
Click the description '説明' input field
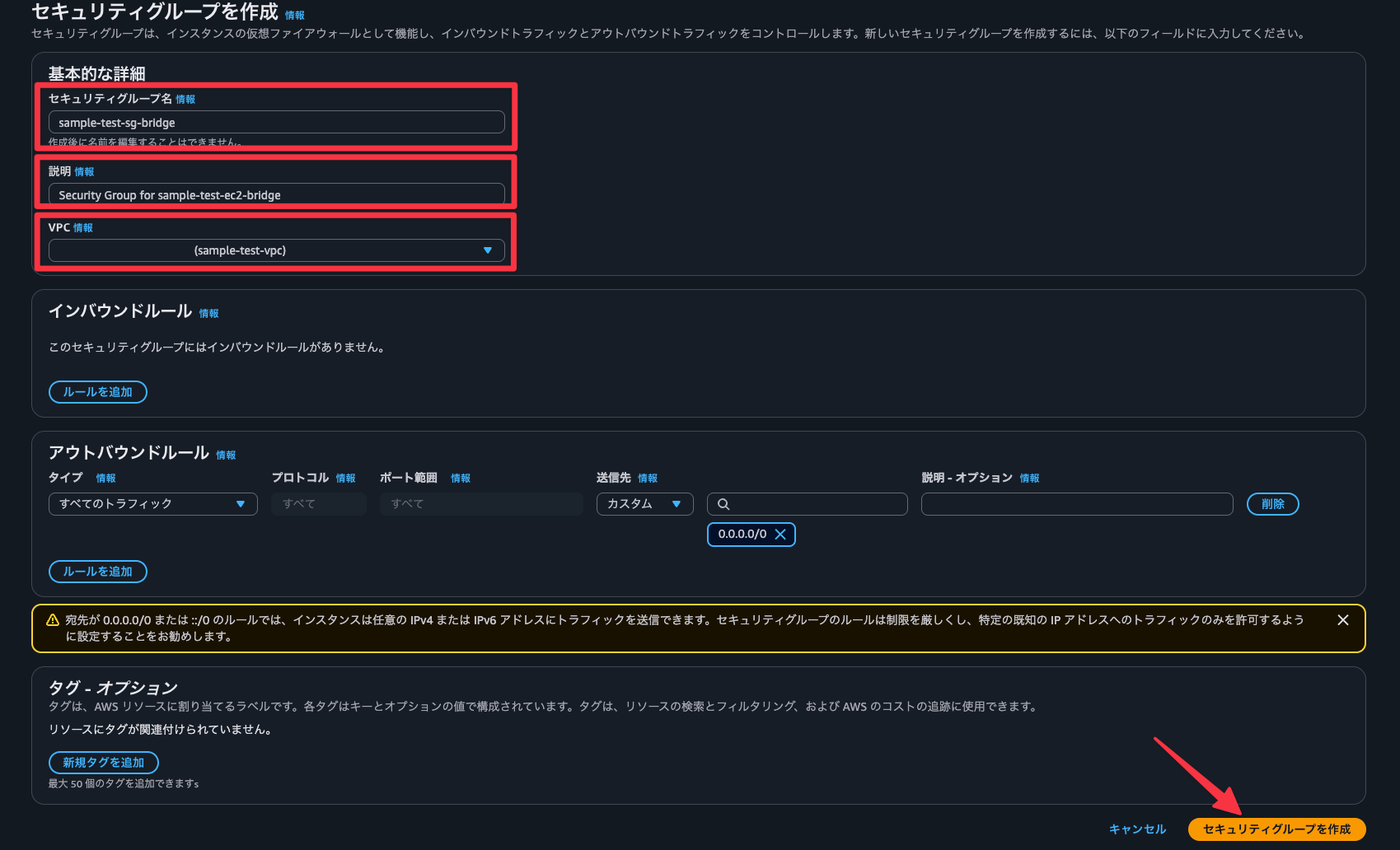(x=276, y=195)
